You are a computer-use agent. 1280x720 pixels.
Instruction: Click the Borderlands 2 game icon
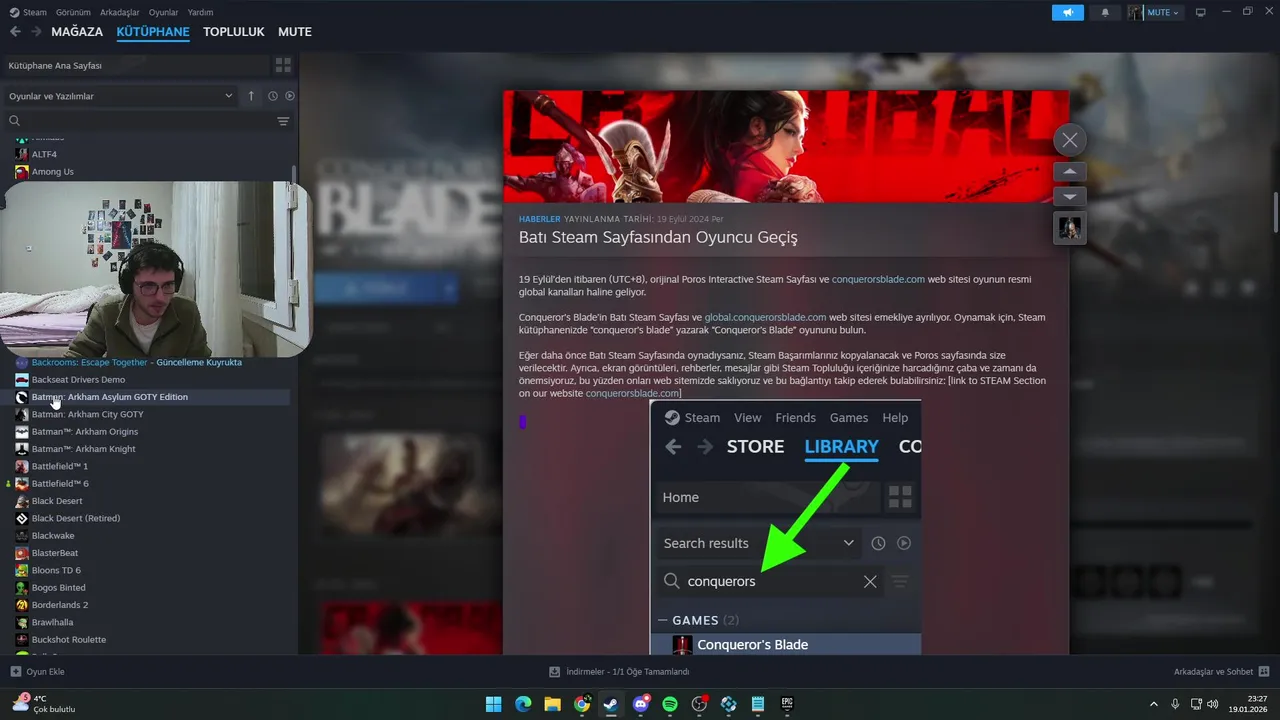pos(22,605)
